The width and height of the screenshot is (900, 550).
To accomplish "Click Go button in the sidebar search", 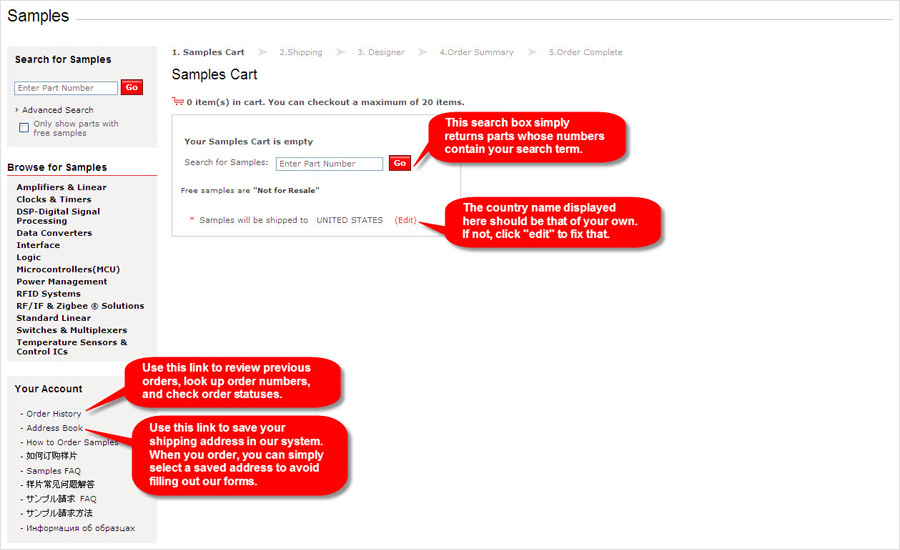I will pos(131,88).
